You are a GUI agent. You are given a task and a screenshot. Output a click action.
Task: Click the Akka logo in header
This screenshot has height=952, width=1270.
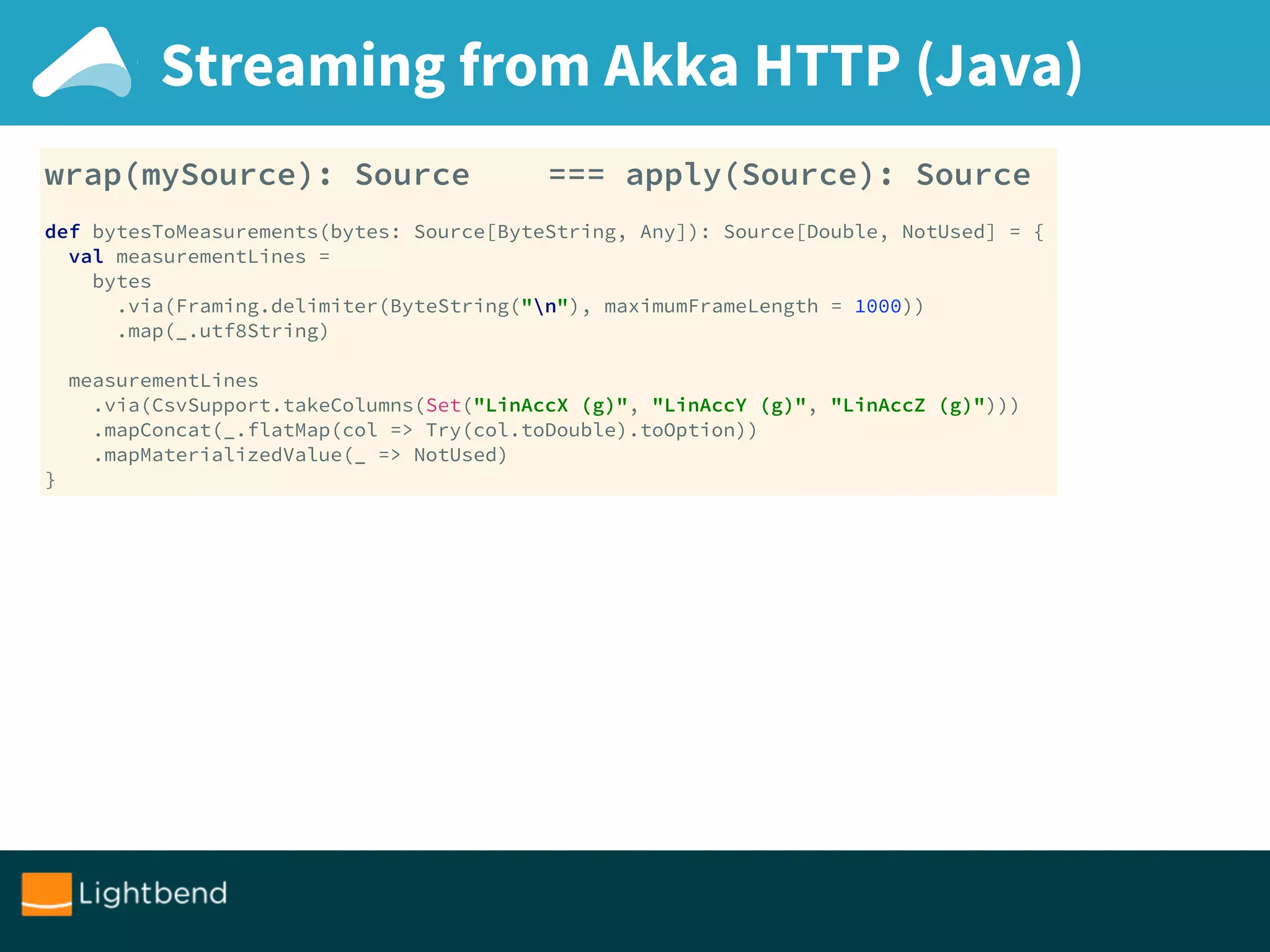click(x=83, y=62)
